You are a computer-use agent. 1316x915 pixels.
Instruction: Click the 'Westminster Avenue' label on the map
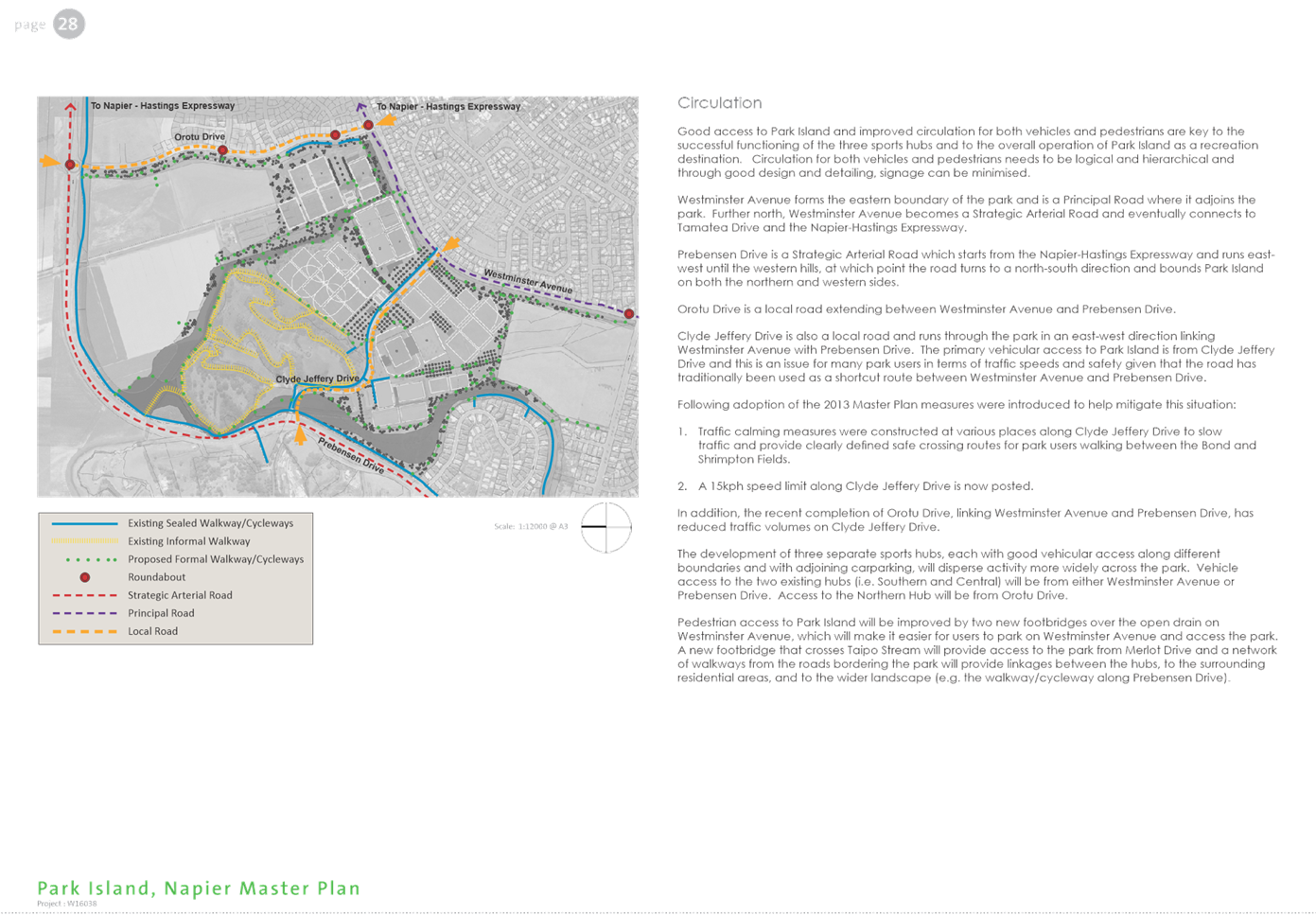click(528, 280)
